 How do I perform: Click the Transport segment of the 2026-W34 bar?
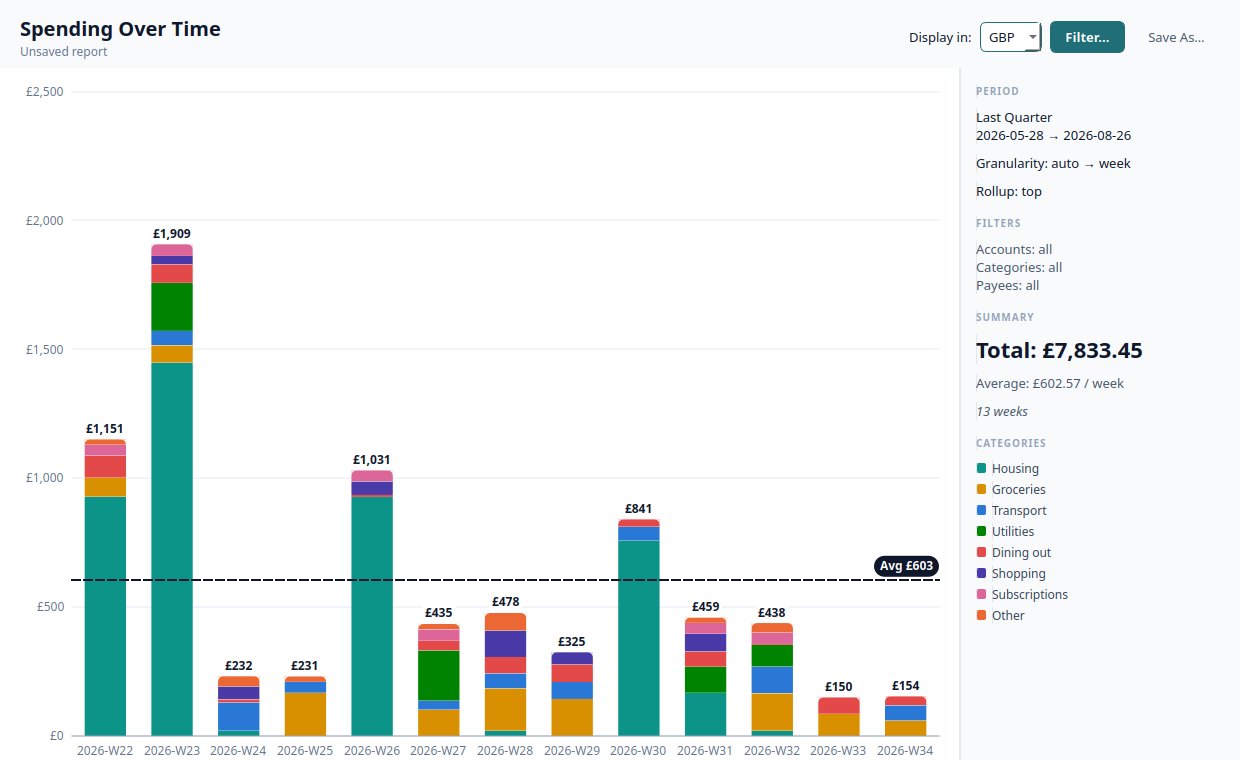tap(906, 713)
